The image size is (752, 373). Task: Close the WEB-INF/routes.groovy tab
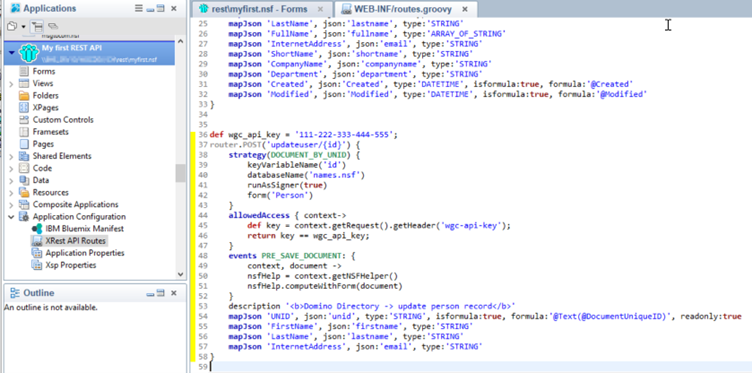pos(465,9)
